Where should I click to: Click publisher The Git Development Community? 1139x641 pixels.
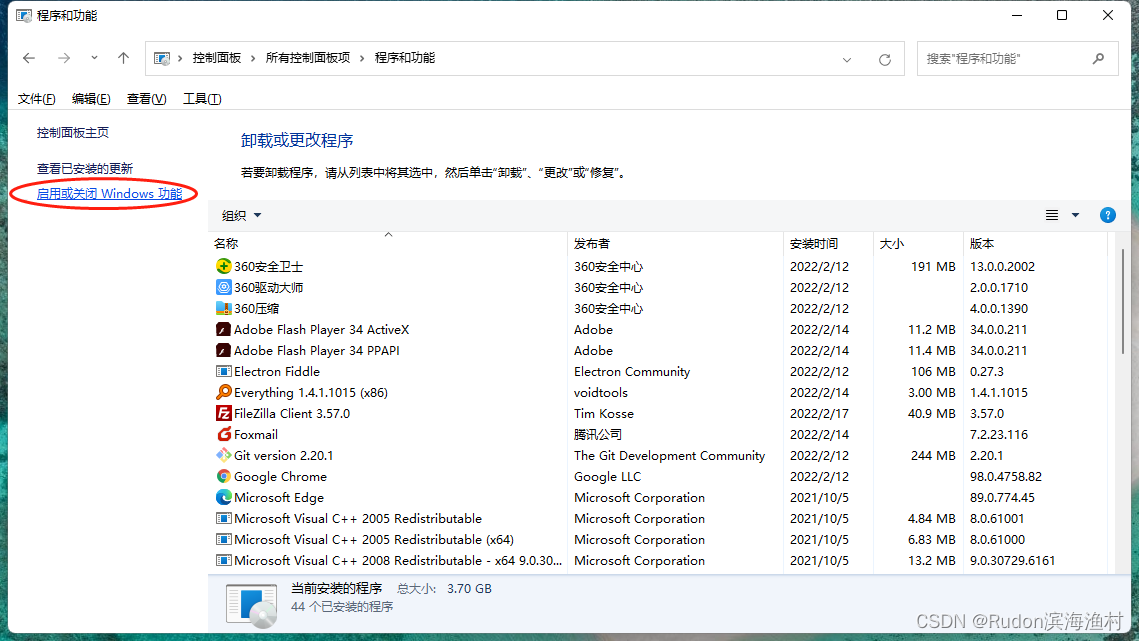pyautogui.click(x=670, y=456)
